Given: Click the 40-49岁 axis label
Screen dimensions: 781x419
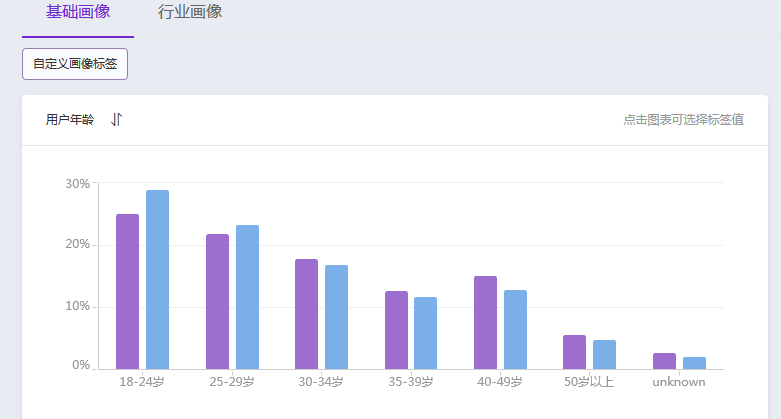Looking at the screenshot, I should (500, 382).
